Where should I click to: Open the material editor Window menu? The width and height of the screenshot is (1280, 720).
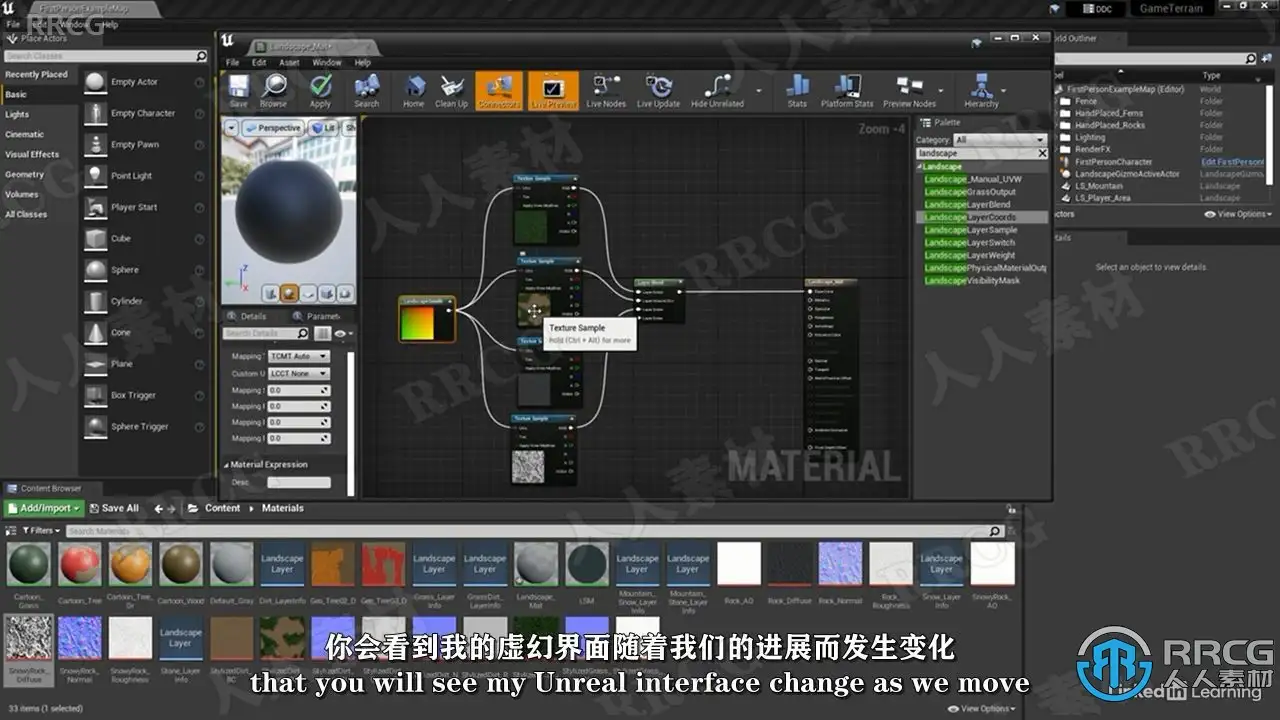(327, 62)
